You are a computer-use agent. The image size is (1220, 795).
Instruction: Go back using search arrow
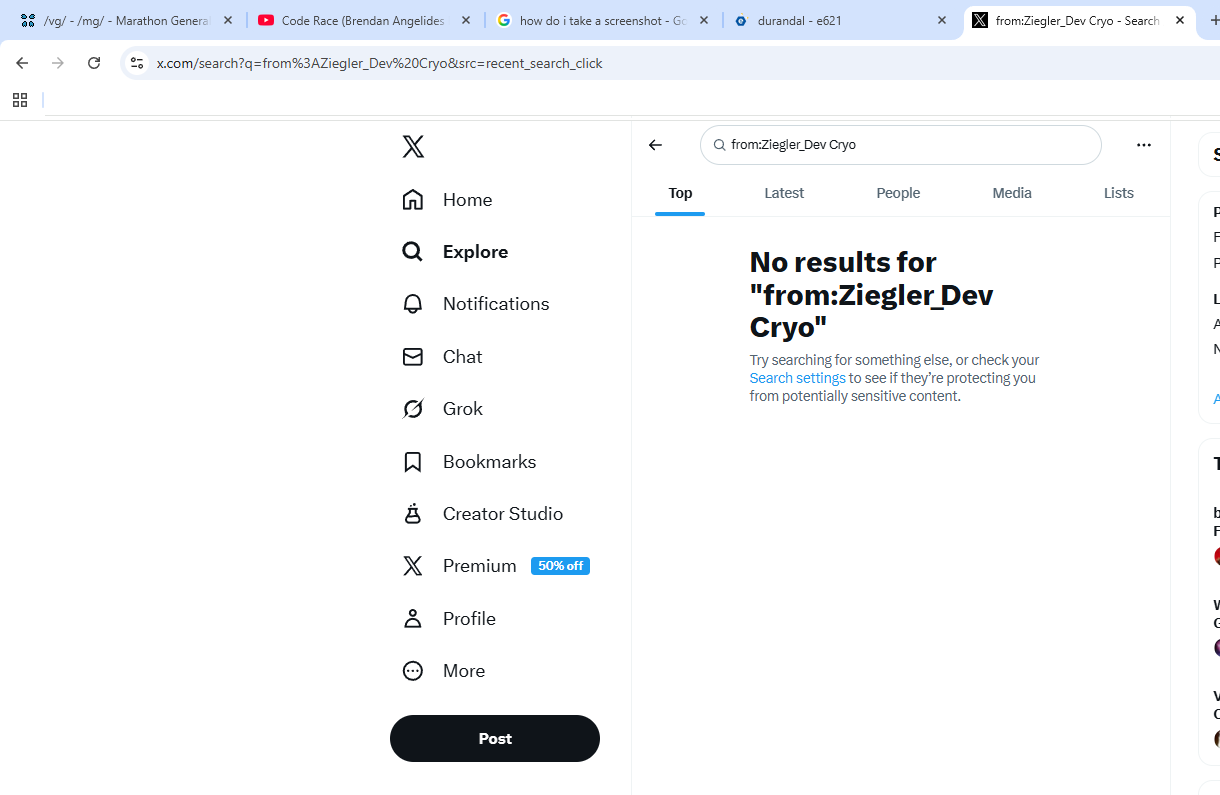point(655,145)
